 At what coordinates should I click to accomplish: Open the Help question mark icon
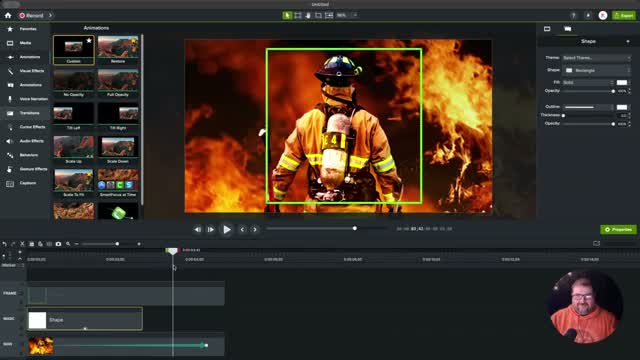pyautogui.click(x=573, y=16)
